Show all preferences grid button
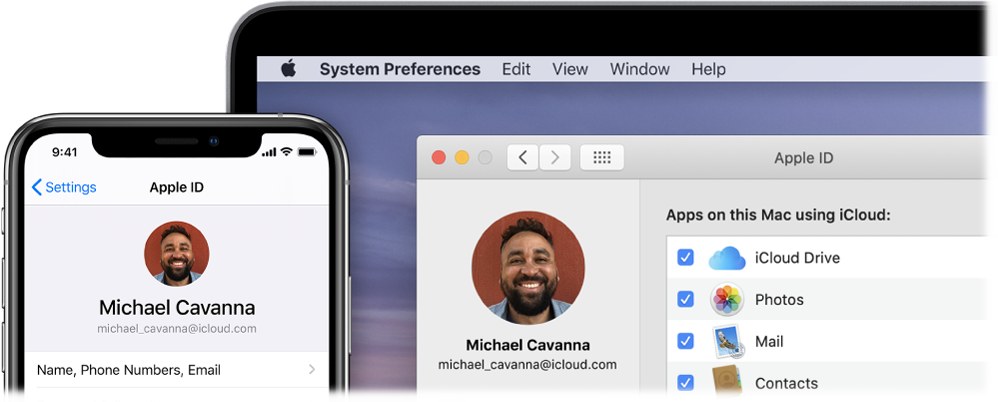The width and height of the screenshot is (998, 402). (x=602, y=157)
